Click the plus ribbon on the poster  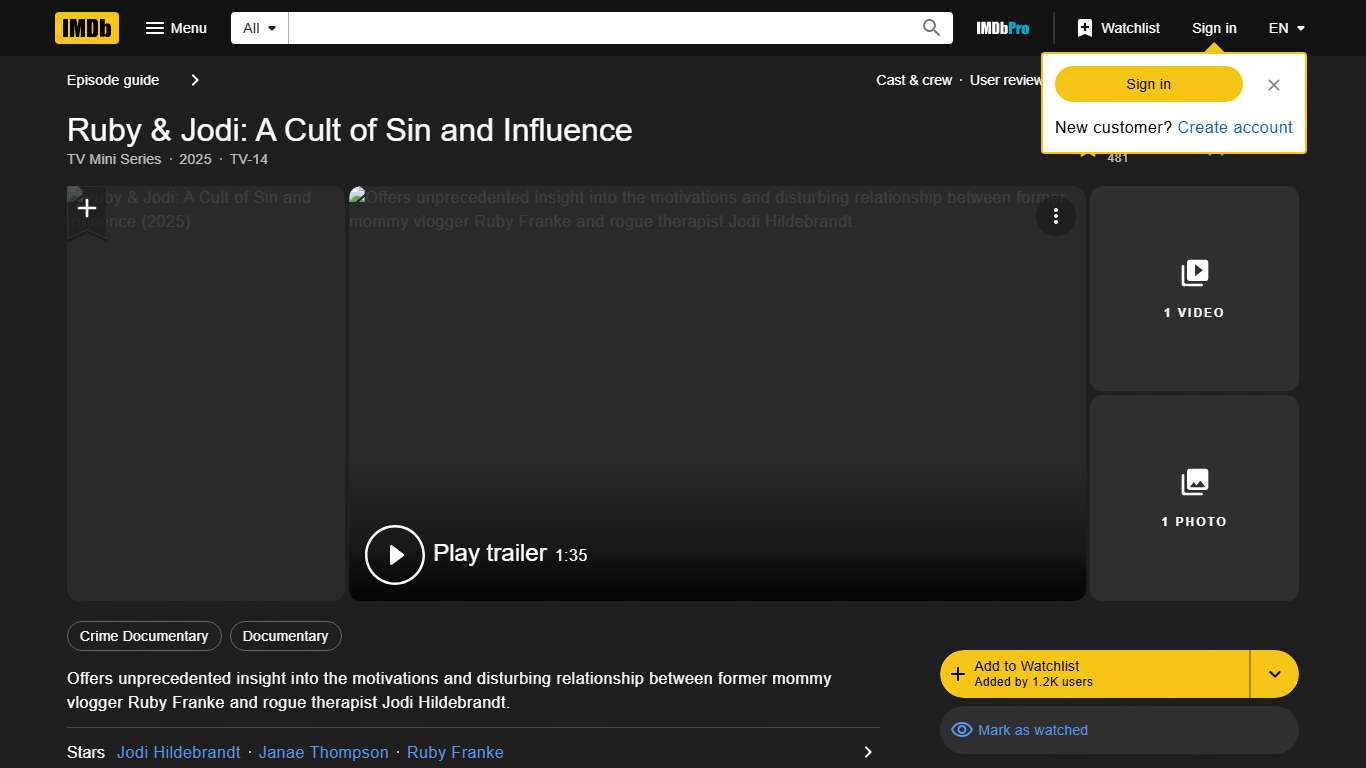click(86, 208)
